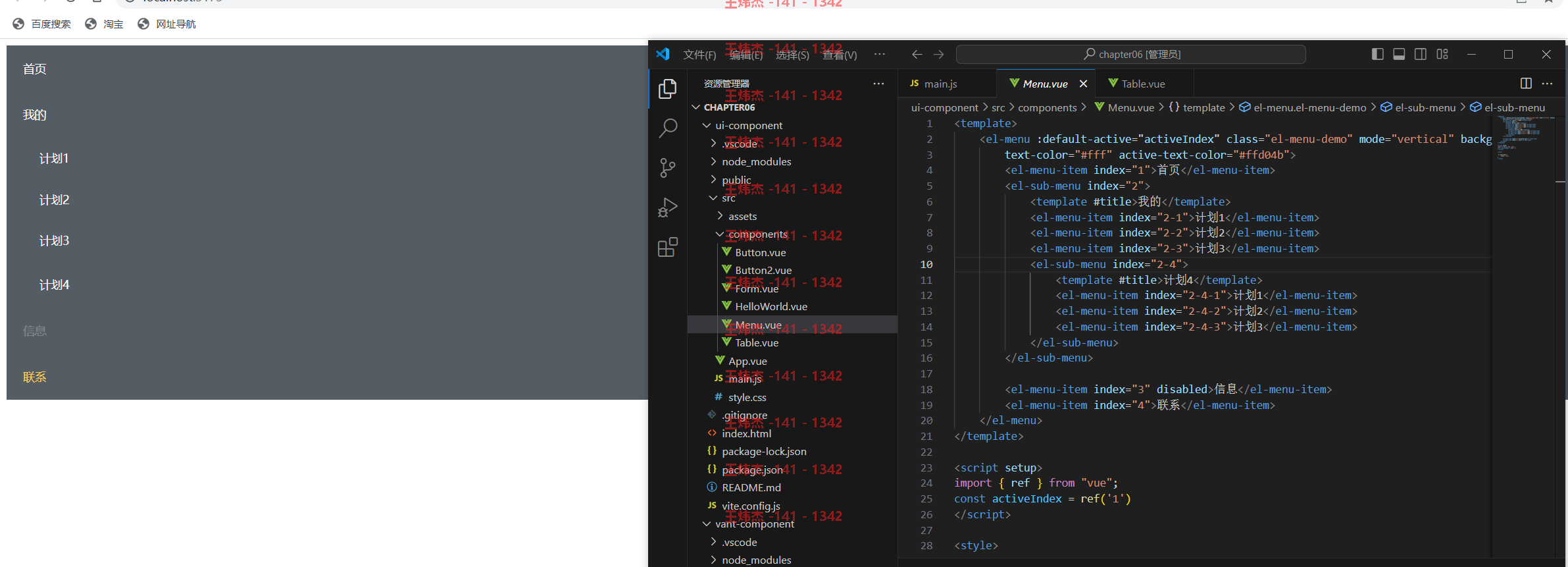Go back with the navigation arrow
The image size is (1568, 567).
[917, 55]
